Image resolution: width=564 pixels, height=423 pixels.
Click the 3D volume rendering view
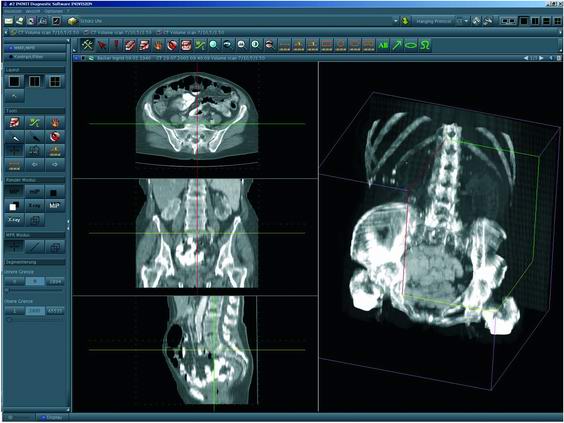pyautogui.click(x=440, y=237)
